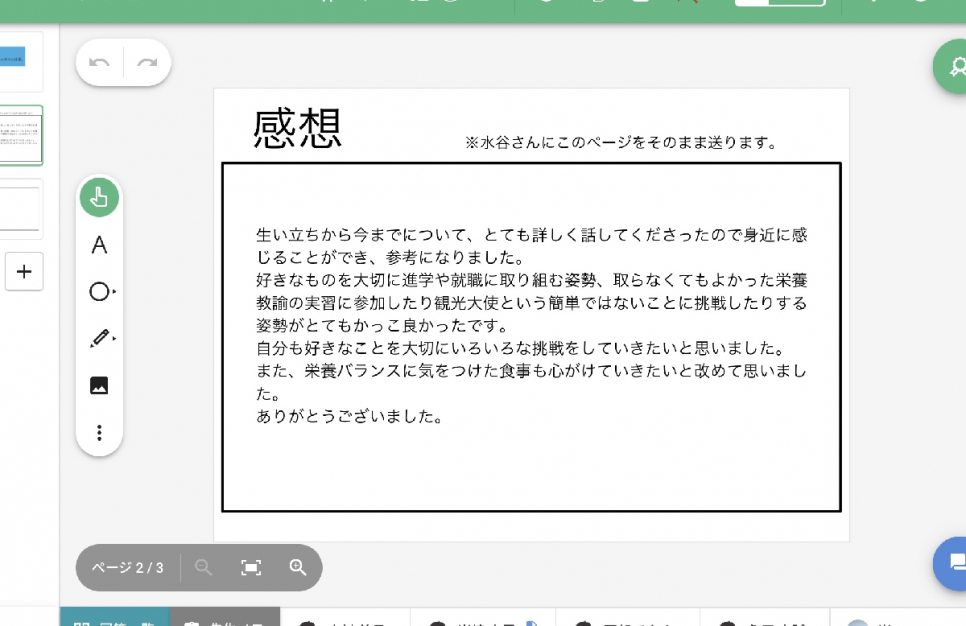Select the hand pointer tool
Screen dimensions: 966x626
click(99, 197)
